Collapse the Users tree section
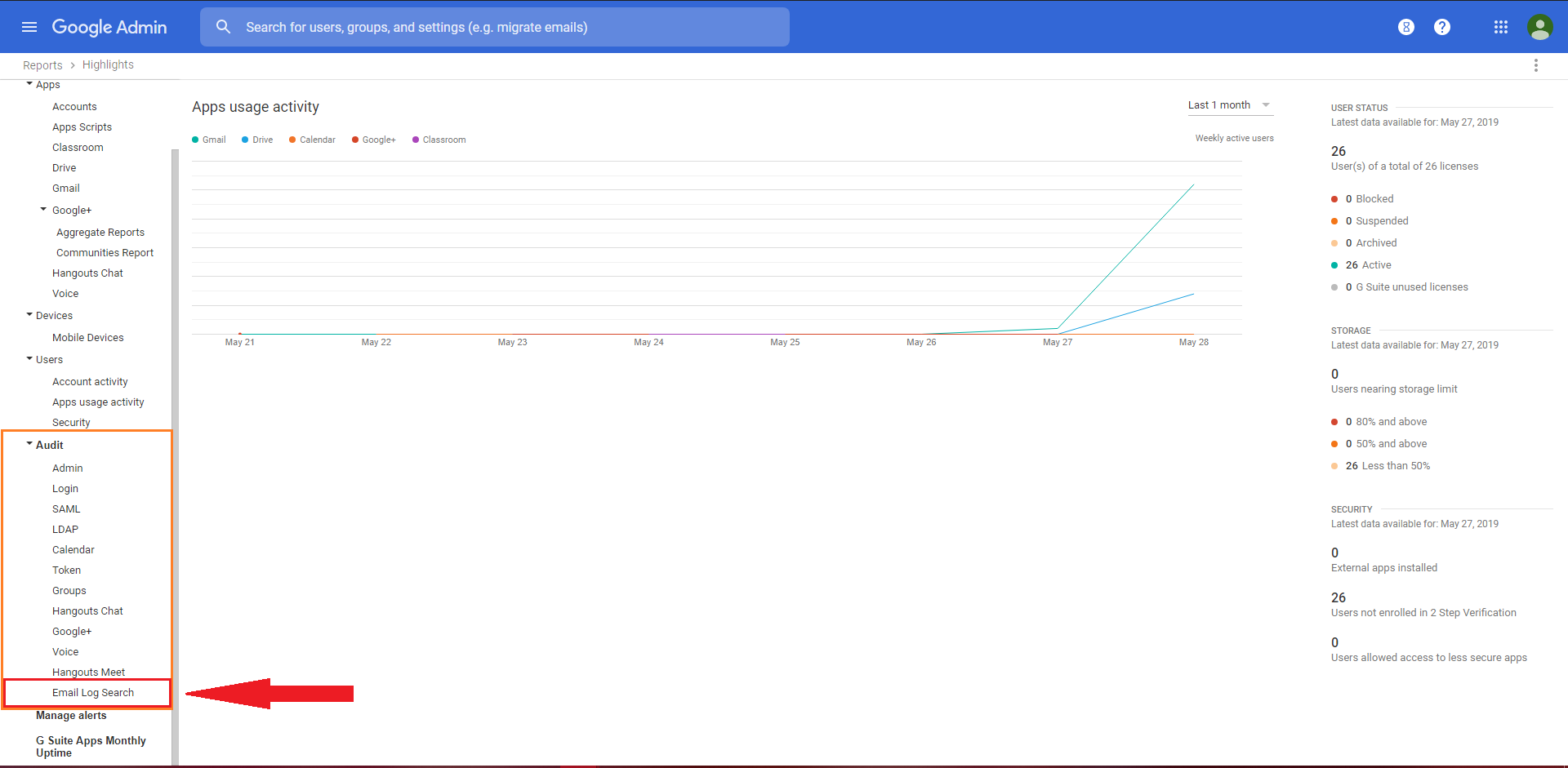Screen dimensions: 1568x768 pos(29,359)
